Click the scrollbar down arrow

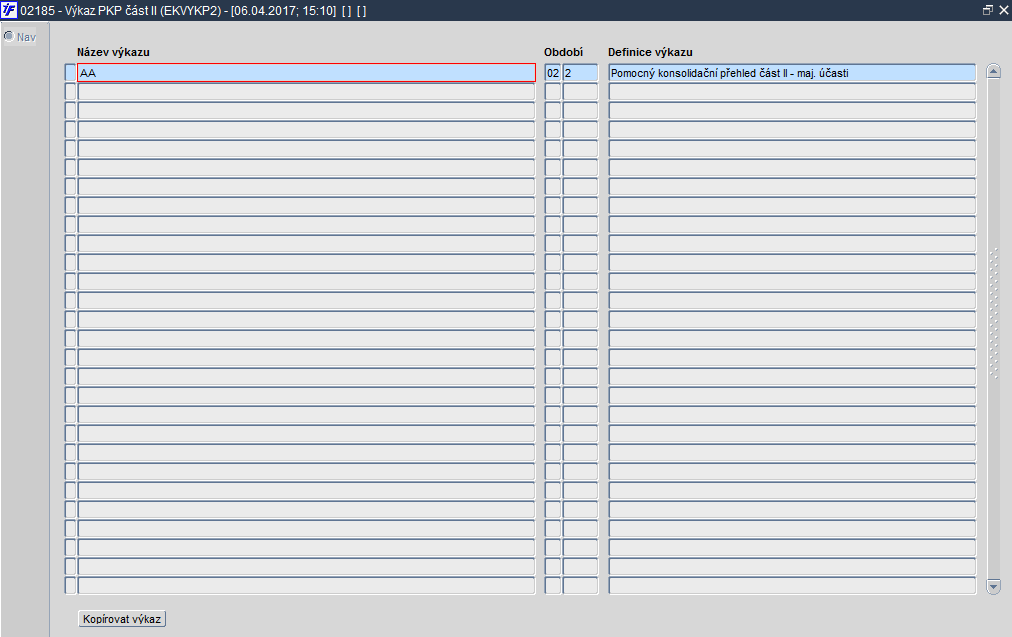pos(994,587)
